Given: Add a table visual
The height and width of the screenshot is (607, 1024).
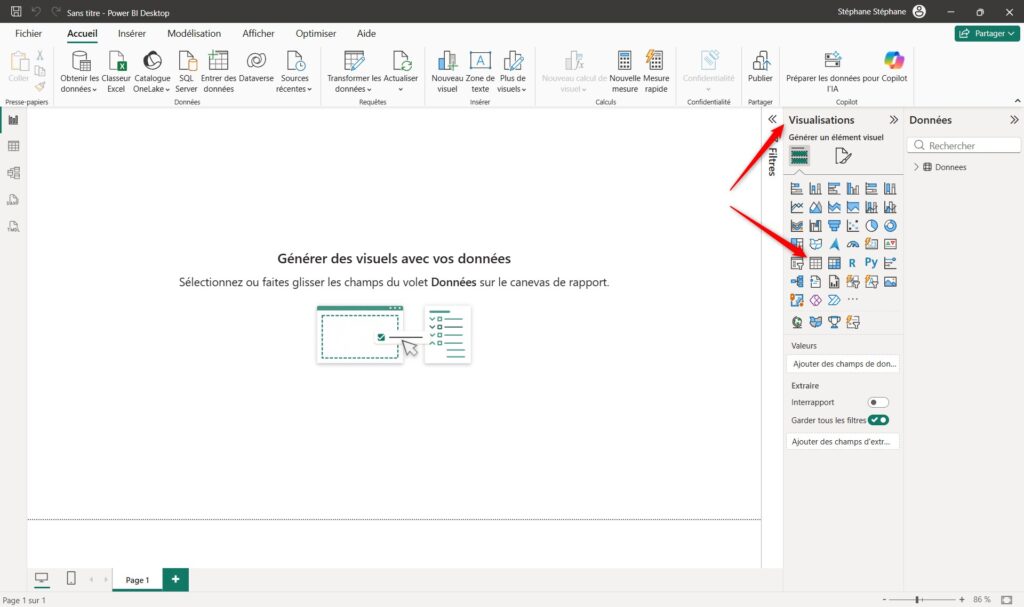Looking at the screenshot, I should click(x=816, y=263).
